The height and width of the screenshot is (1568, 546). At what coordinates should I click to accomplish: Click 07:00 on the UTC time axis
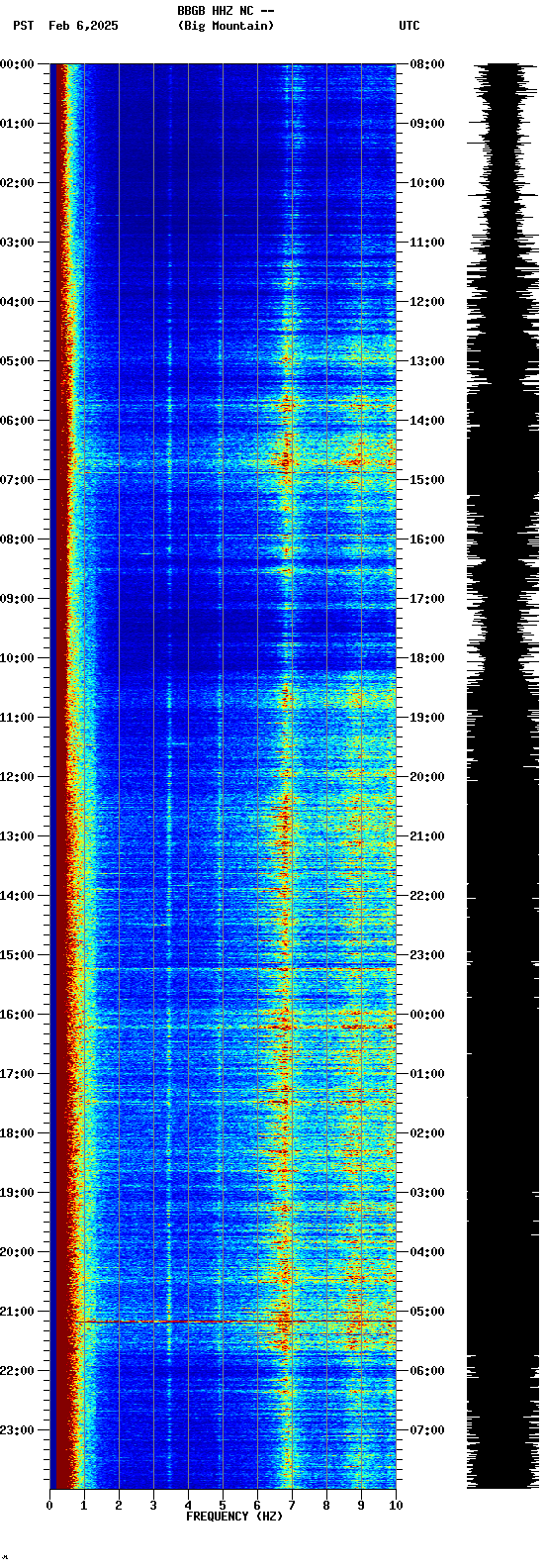click(426, 1430)
